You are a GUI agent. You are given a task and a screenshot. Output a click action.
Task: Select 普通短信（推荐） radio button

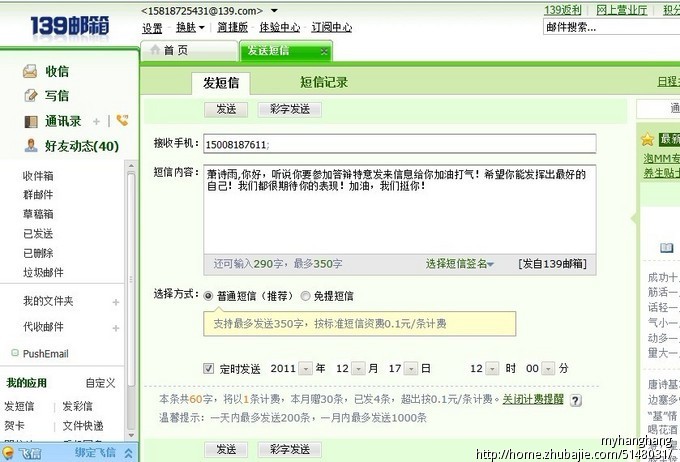[x=208, y=296]
